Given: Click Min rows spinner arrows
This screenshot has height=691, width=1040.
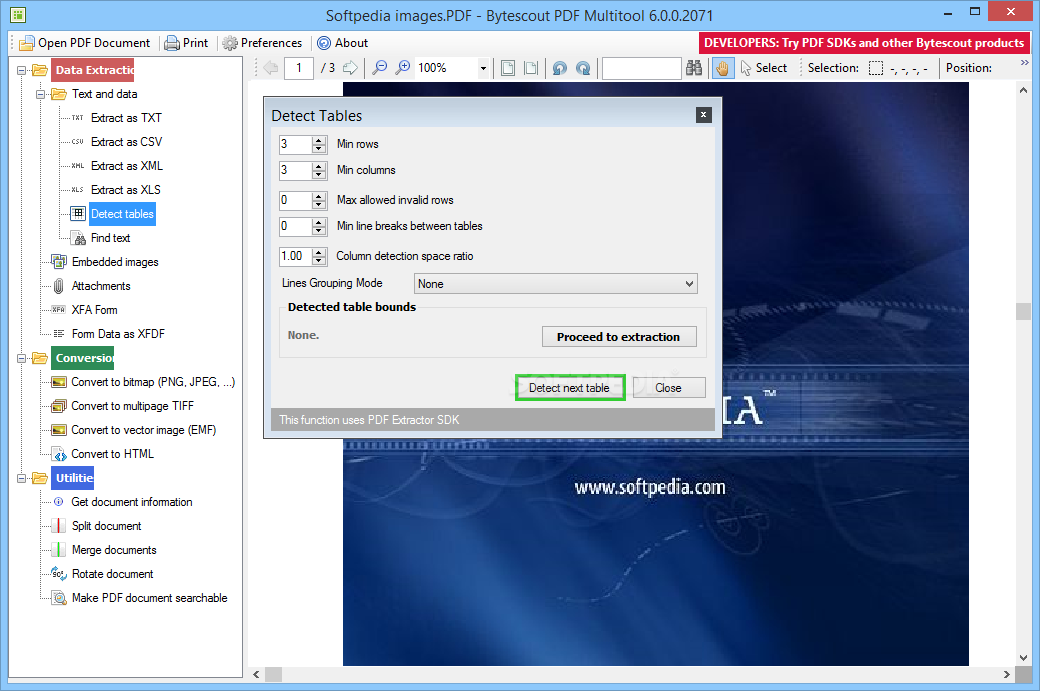Looking at the screenshot, I should coord(319,144).
